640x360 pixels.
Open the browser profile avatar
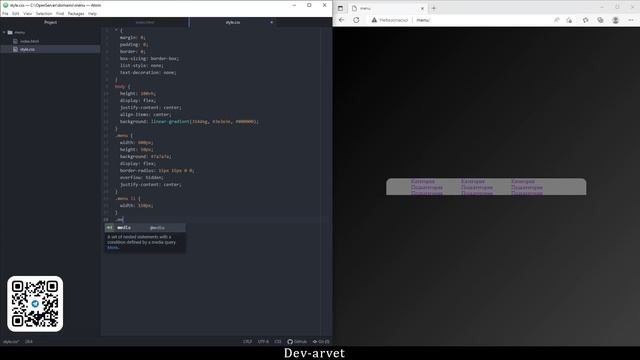coord(616,20)
